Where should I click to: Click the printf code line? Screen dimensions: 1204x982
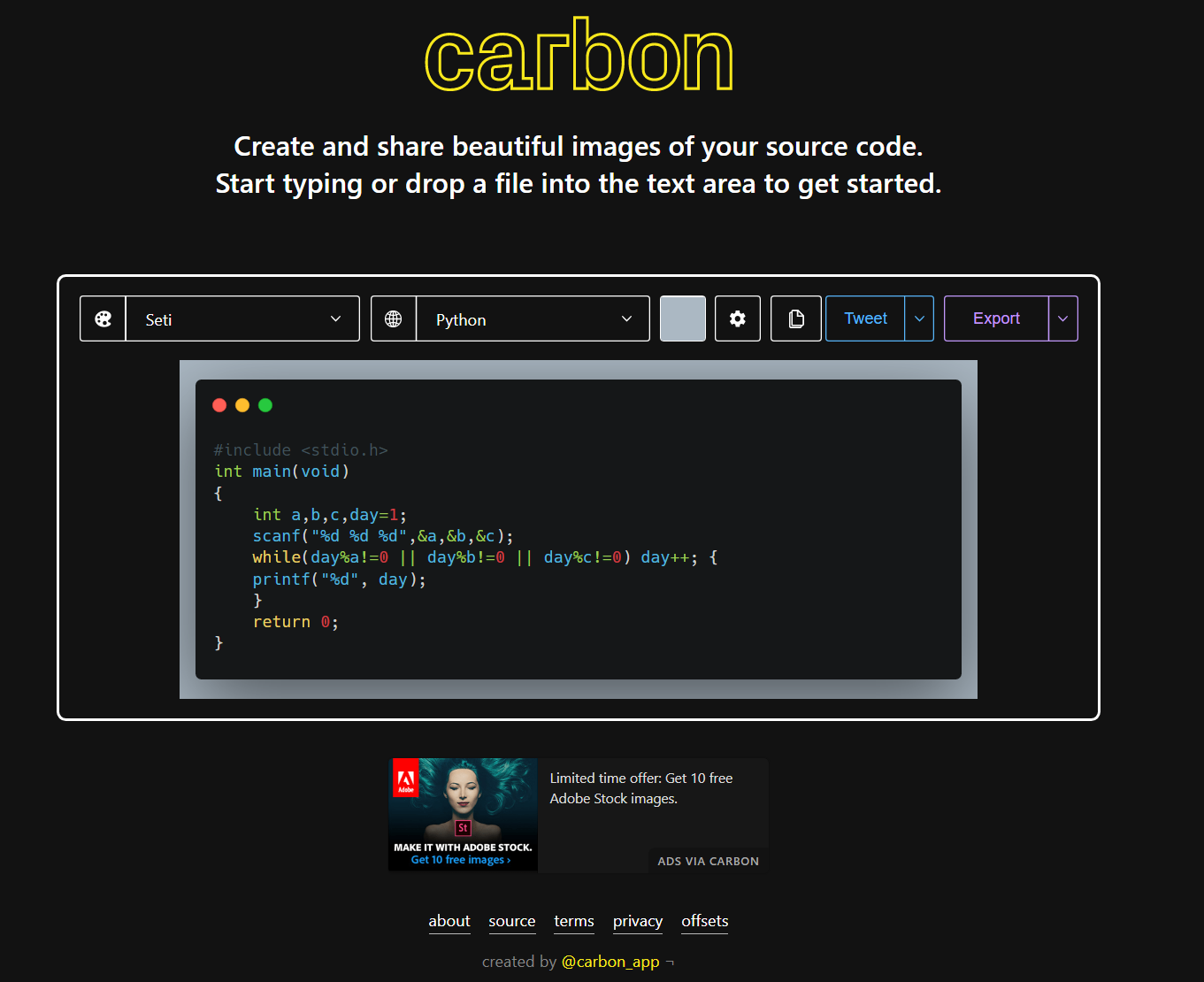[x=339, y=579]
